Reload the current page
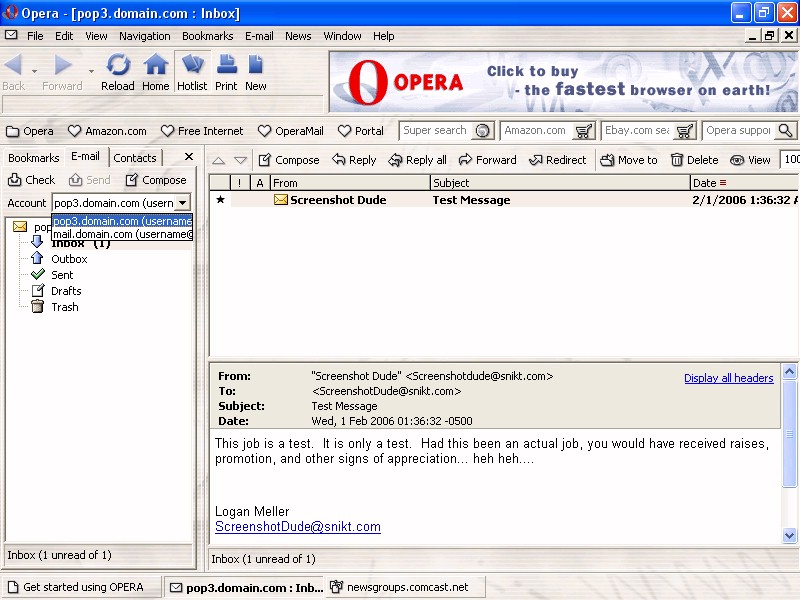Image resolution: width=800 pixels, height=600 pixels. tap(118, 71)
